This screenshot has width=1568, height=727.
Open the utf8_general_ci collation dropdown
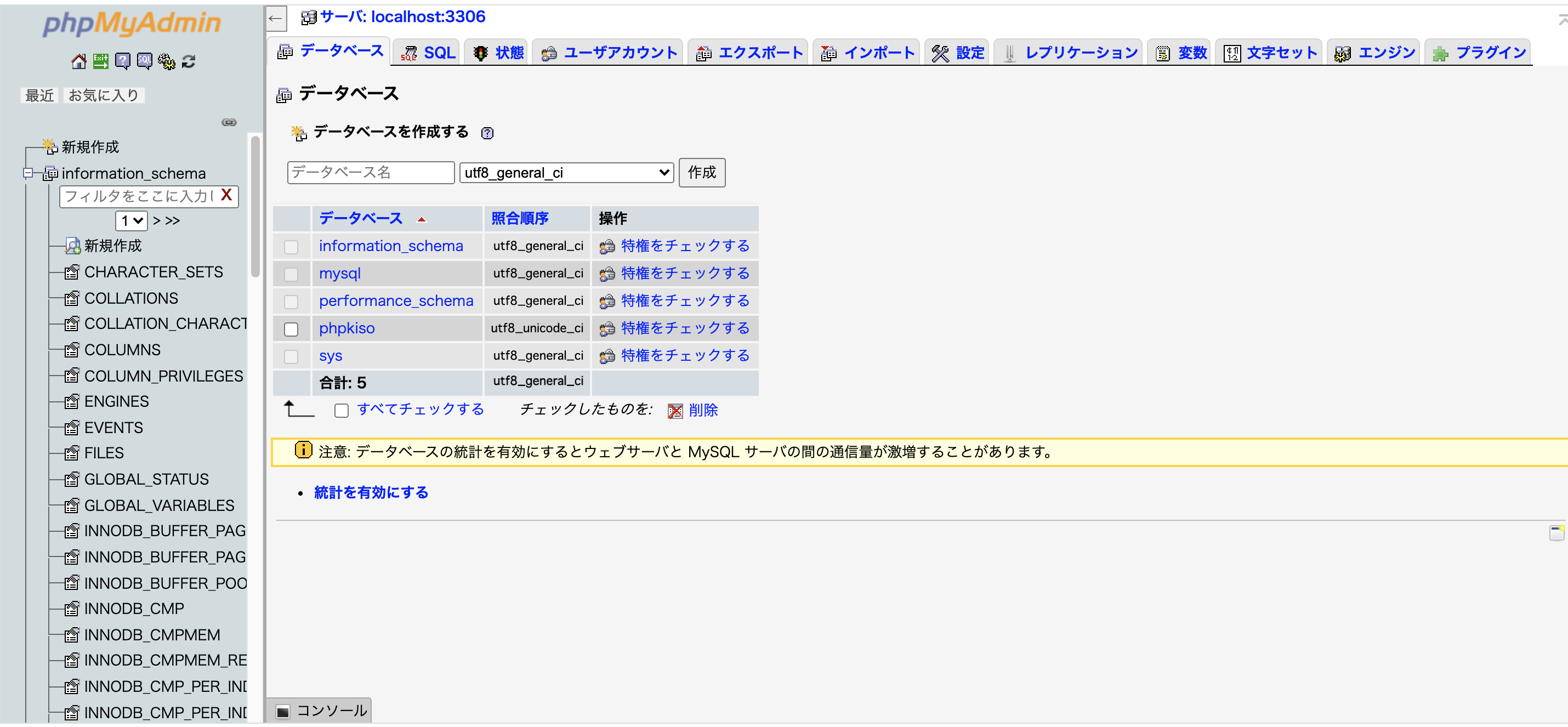coord(565,172)
